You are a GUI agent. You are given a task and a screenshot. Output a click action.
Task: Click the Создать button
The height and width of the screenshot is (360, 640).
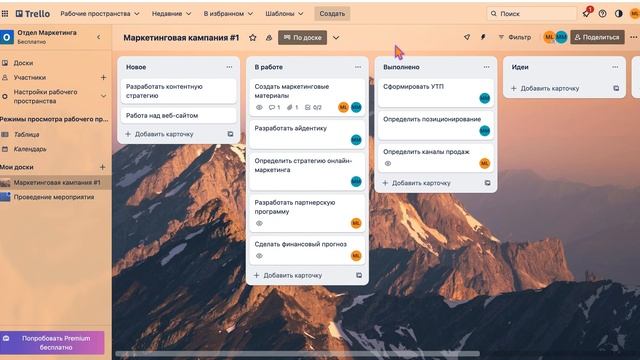click(332, 13)
